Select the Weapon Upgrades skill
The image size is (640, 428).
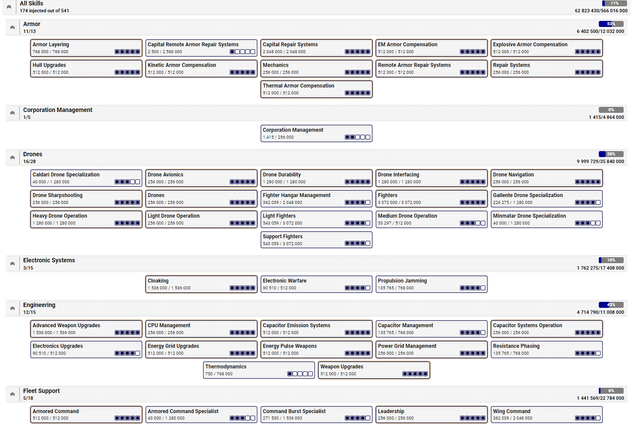[x=374, y=370]
